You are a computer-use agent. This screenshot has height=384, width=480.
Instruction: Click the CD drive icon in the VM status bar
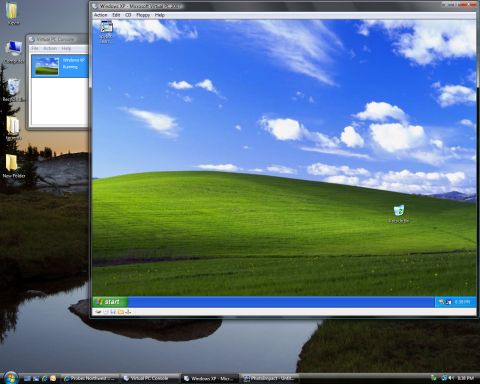click(106, 312)
